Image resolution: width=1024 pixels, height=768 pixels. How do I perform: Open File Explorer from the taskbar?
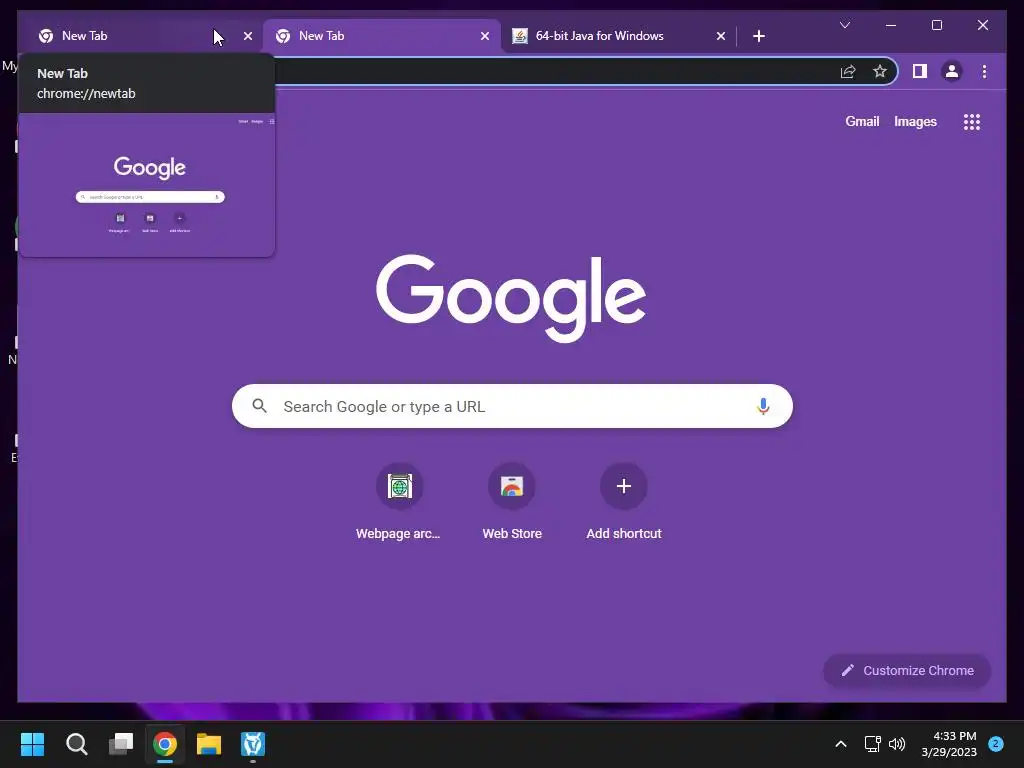[x=209, y=744]
